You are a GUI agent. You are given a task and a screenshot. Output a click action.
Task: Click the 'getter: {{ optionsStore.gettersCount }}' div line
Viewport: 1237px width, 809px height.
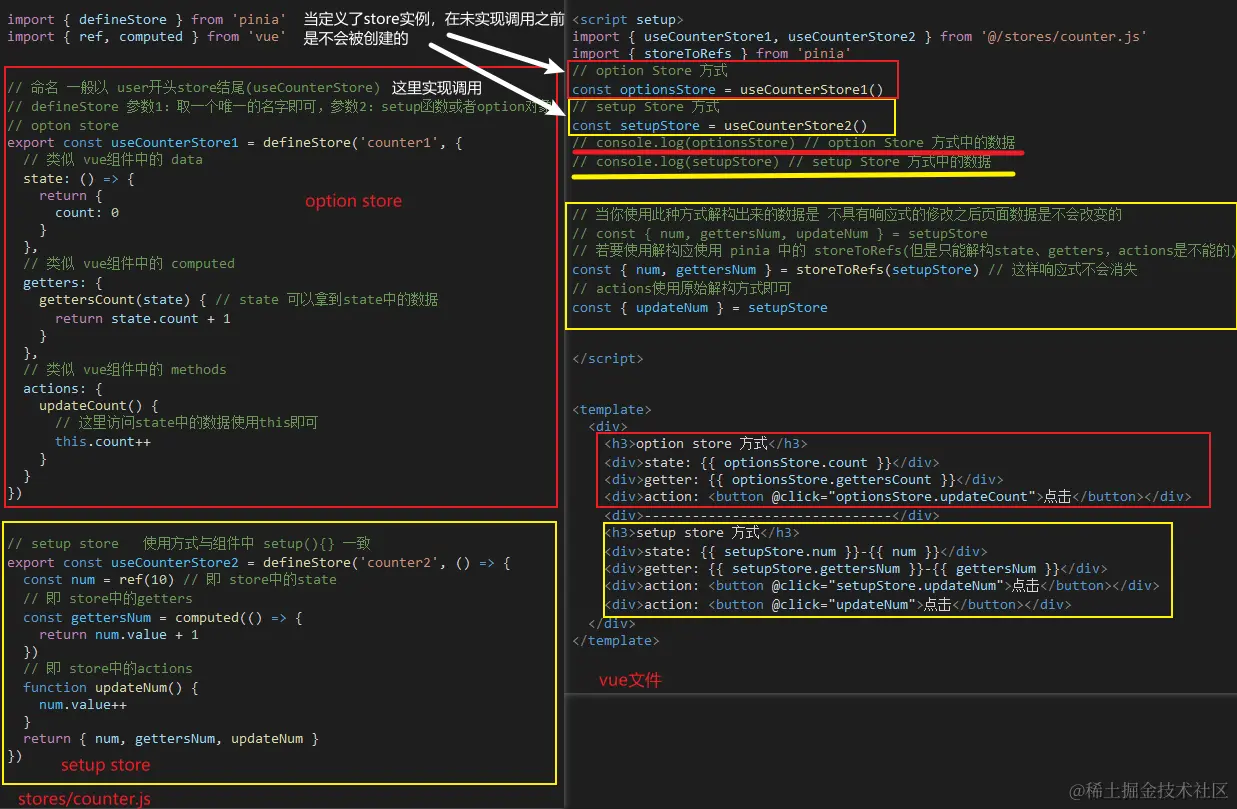click(803, 480)
